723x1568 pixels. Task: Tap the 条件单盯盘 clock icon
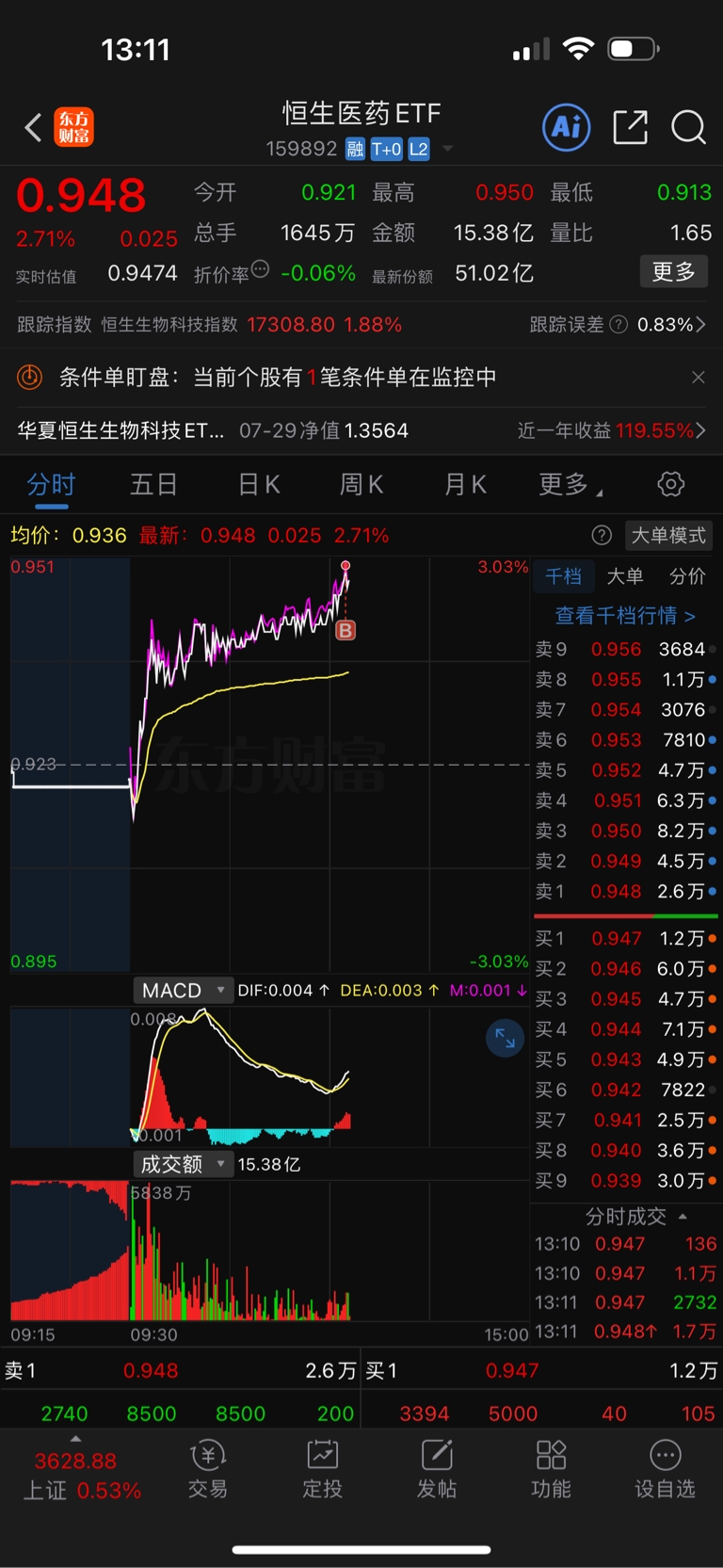[x=30, y=378]
